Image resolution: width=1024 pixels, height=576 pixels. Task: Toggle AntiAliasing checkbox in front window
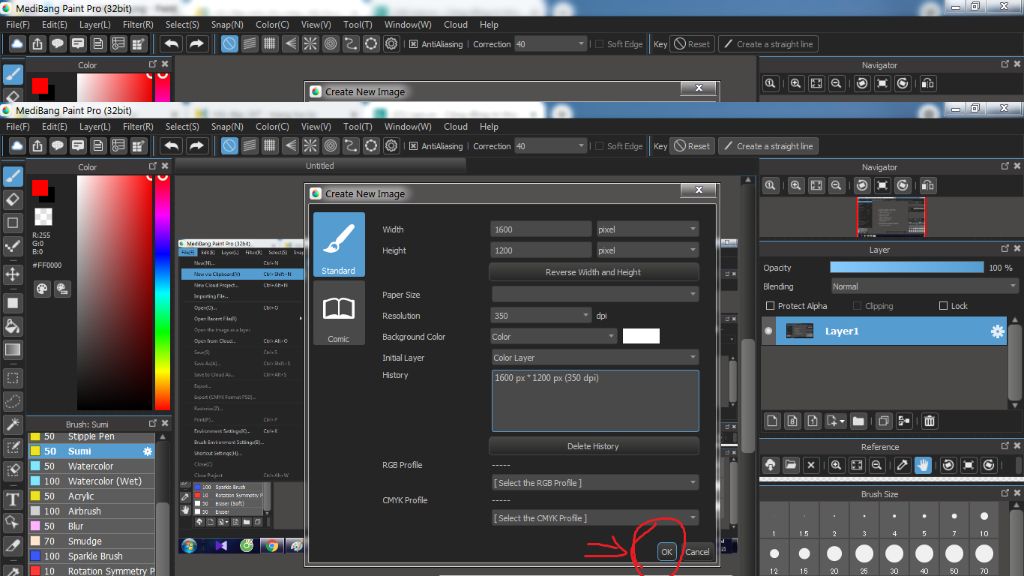(x=413, y=146)
